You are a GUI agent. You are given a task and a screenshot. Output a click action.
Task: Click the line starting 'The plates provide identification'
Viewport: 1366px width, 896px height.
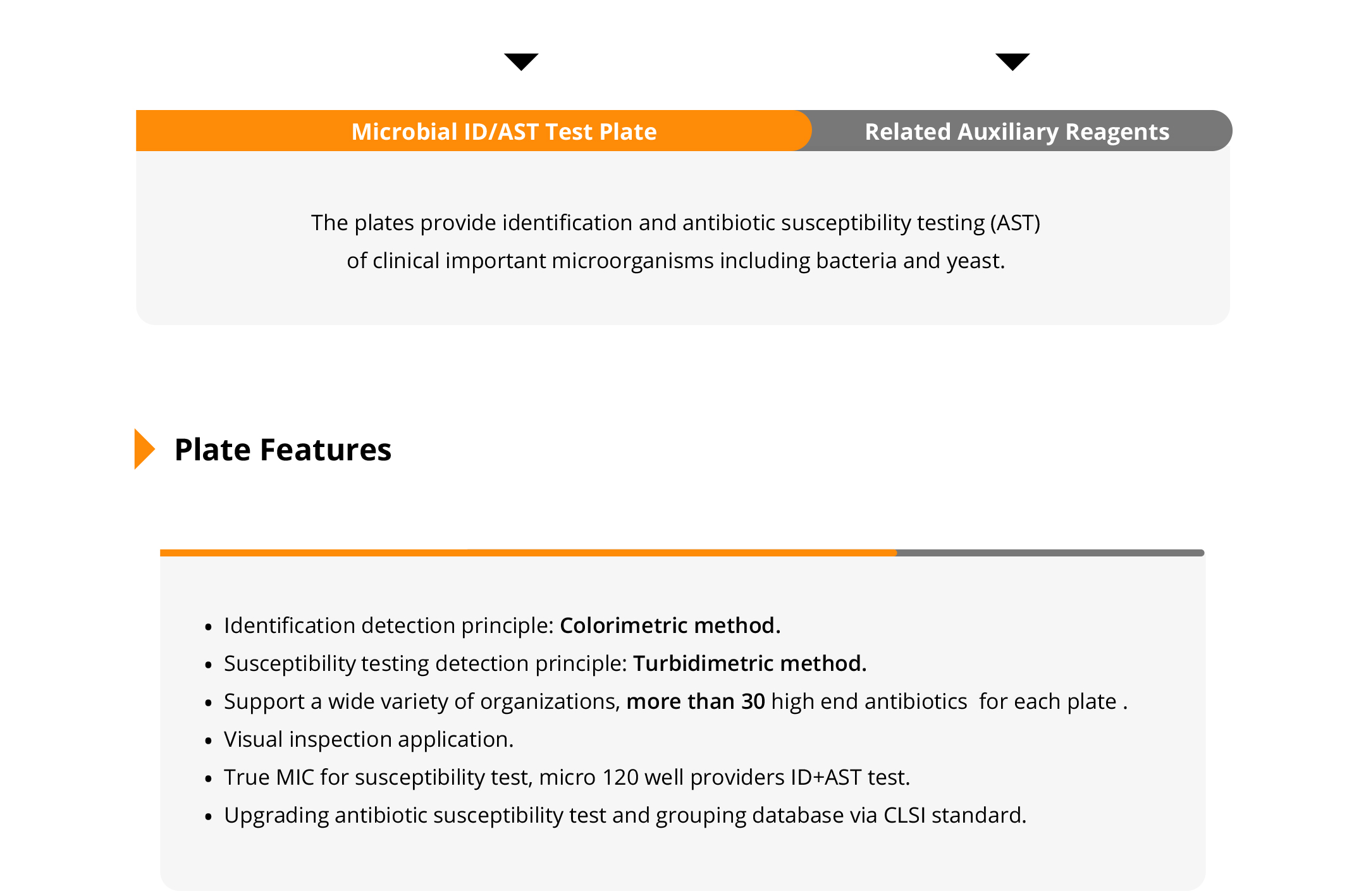pyautogui.click(x=675, y=223)
